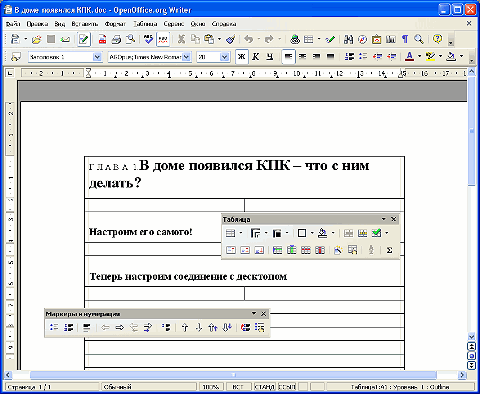Move down arrow in Маркеры и нумерация toolbar
The width and height of the screenshot is (480, 394).
pos(199,328)
